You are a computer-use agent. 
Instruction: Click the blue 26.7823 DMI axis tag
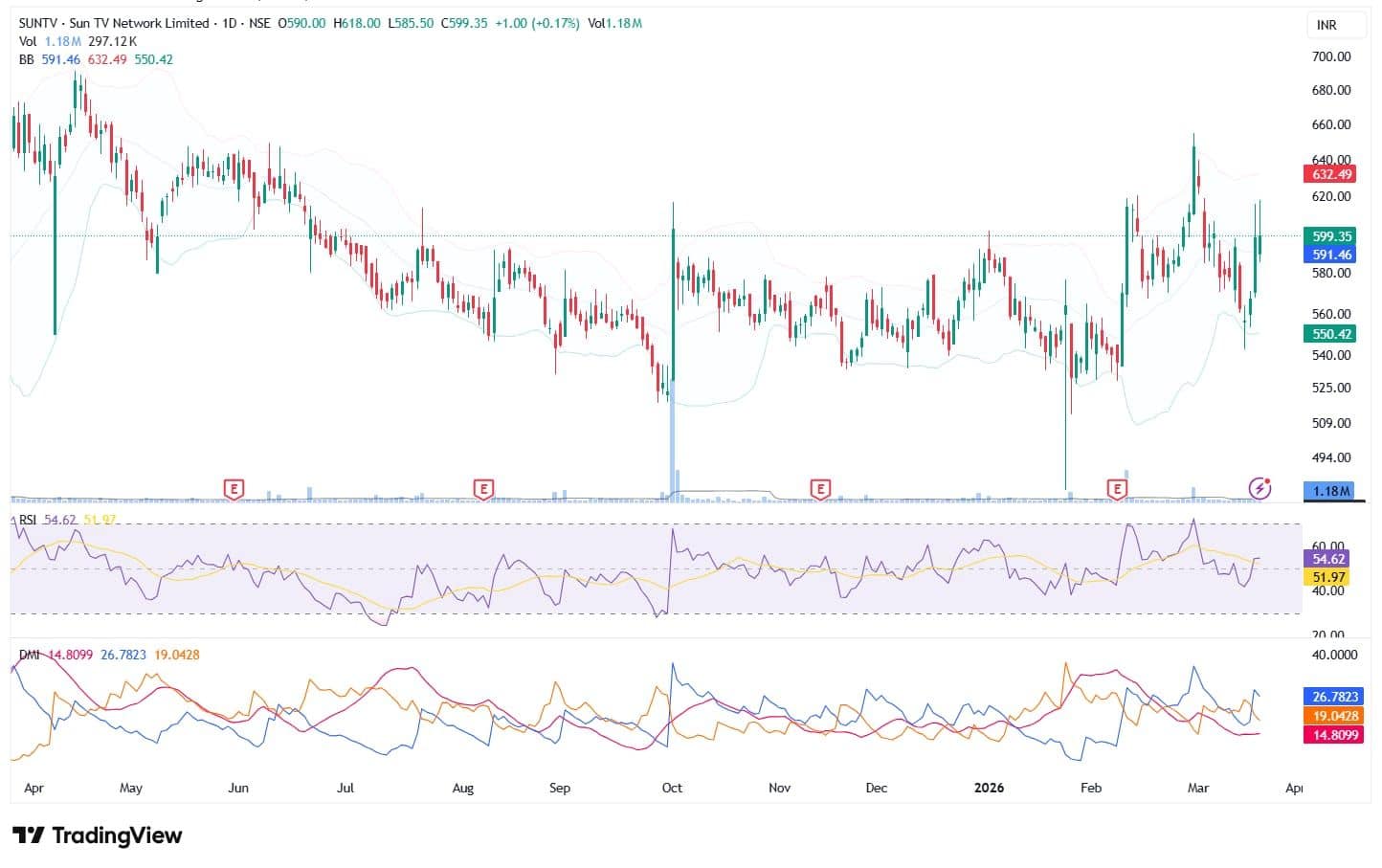[1333, 698]
